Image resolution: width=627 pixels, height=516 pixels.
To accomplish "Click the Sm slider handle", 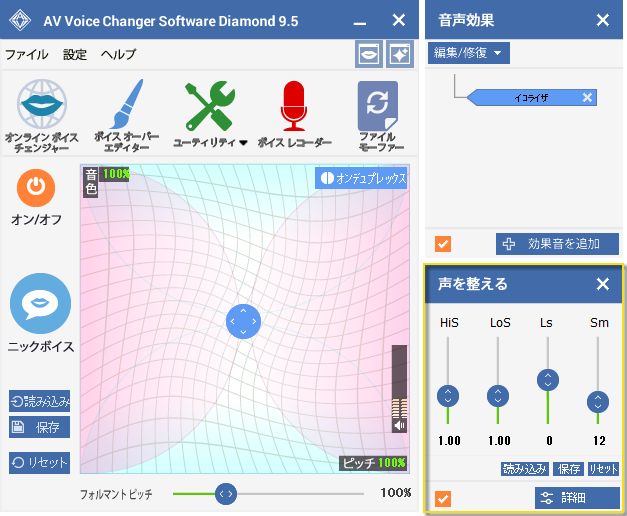I will (x=598, y=402).
